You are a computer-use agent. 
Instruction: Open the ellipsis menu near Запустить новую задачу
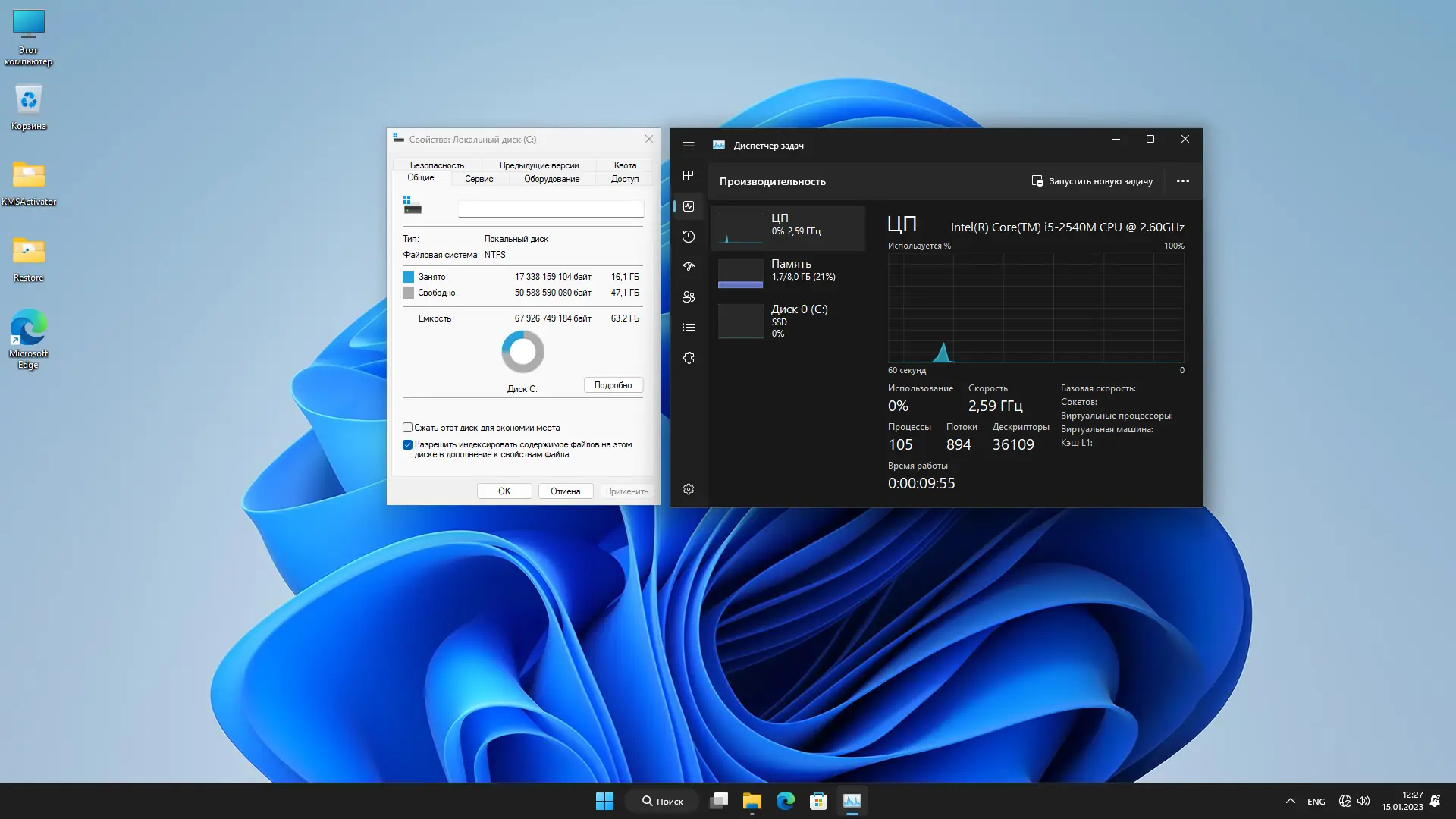(1183, 181)
